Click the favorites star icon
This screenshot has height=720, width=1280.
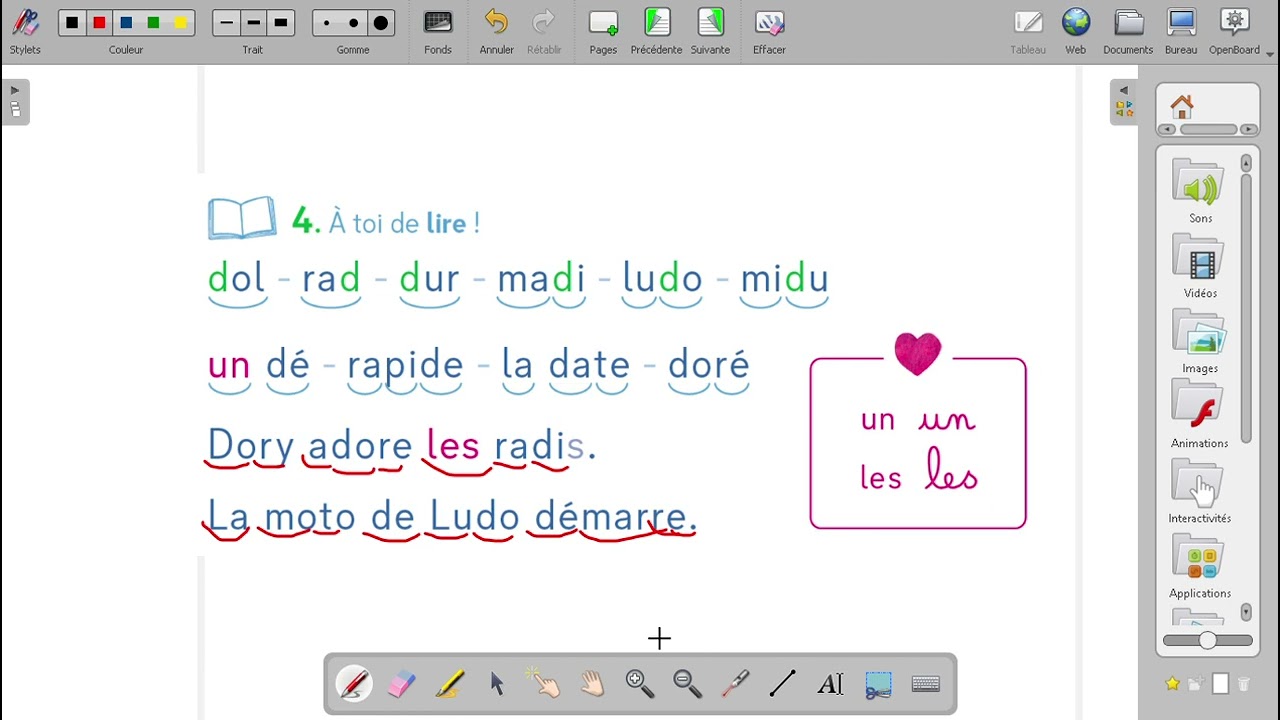1172,684
